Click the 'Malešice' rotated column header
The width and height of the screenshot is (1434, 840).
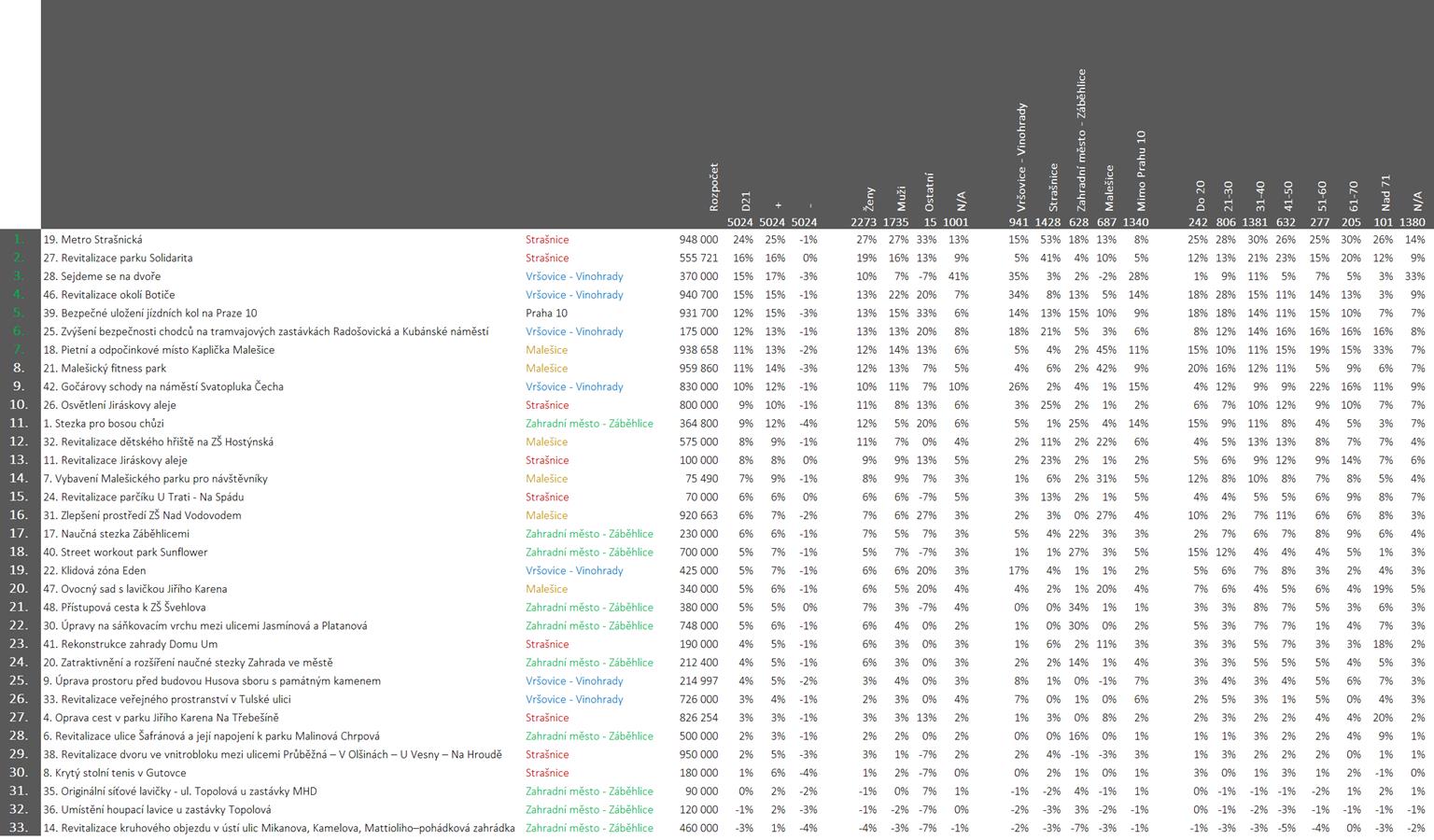coord(1110,188)
